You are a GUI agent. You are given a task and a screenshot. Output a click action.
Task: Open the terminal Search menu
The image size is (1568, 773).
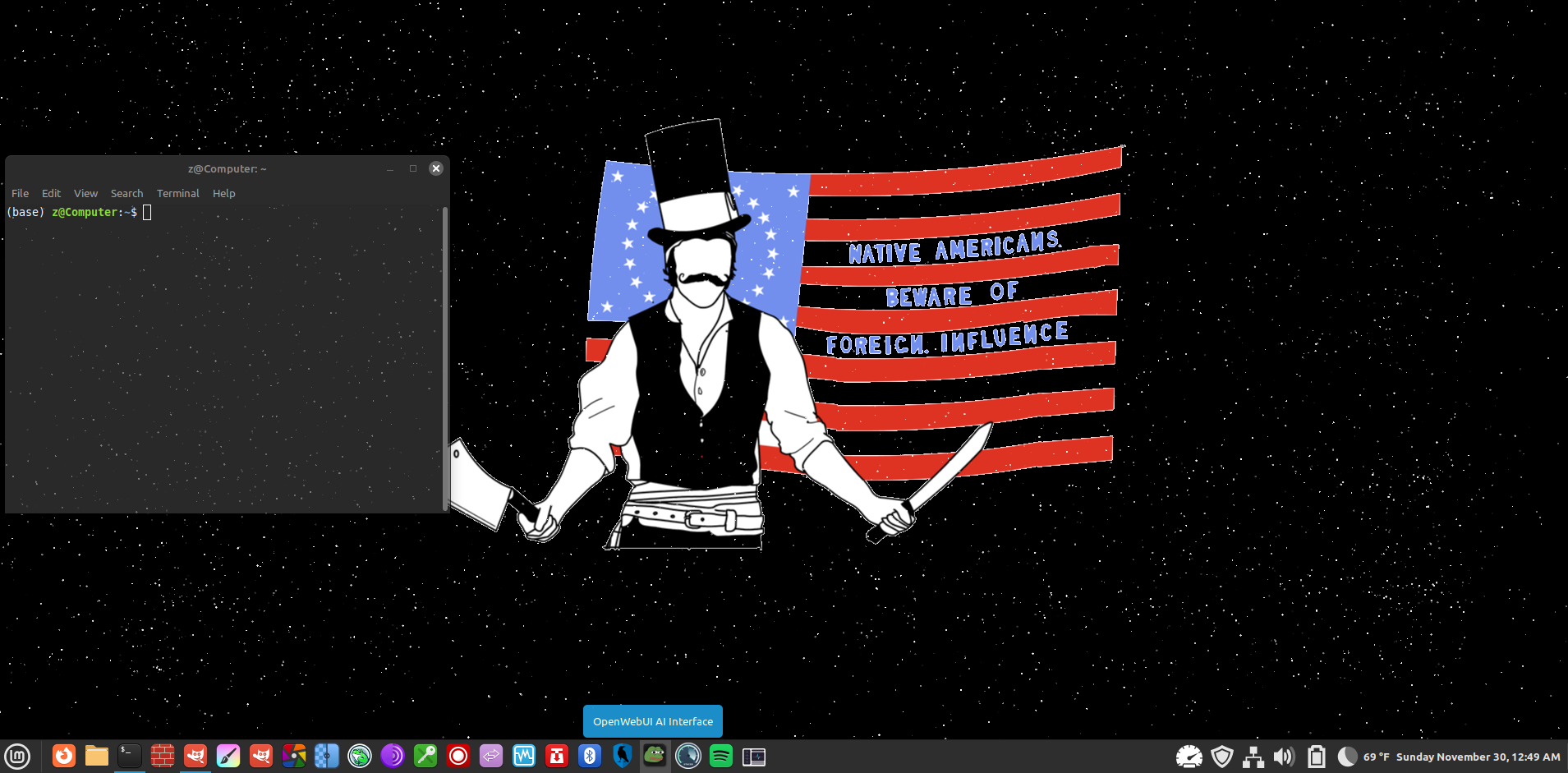126,193
